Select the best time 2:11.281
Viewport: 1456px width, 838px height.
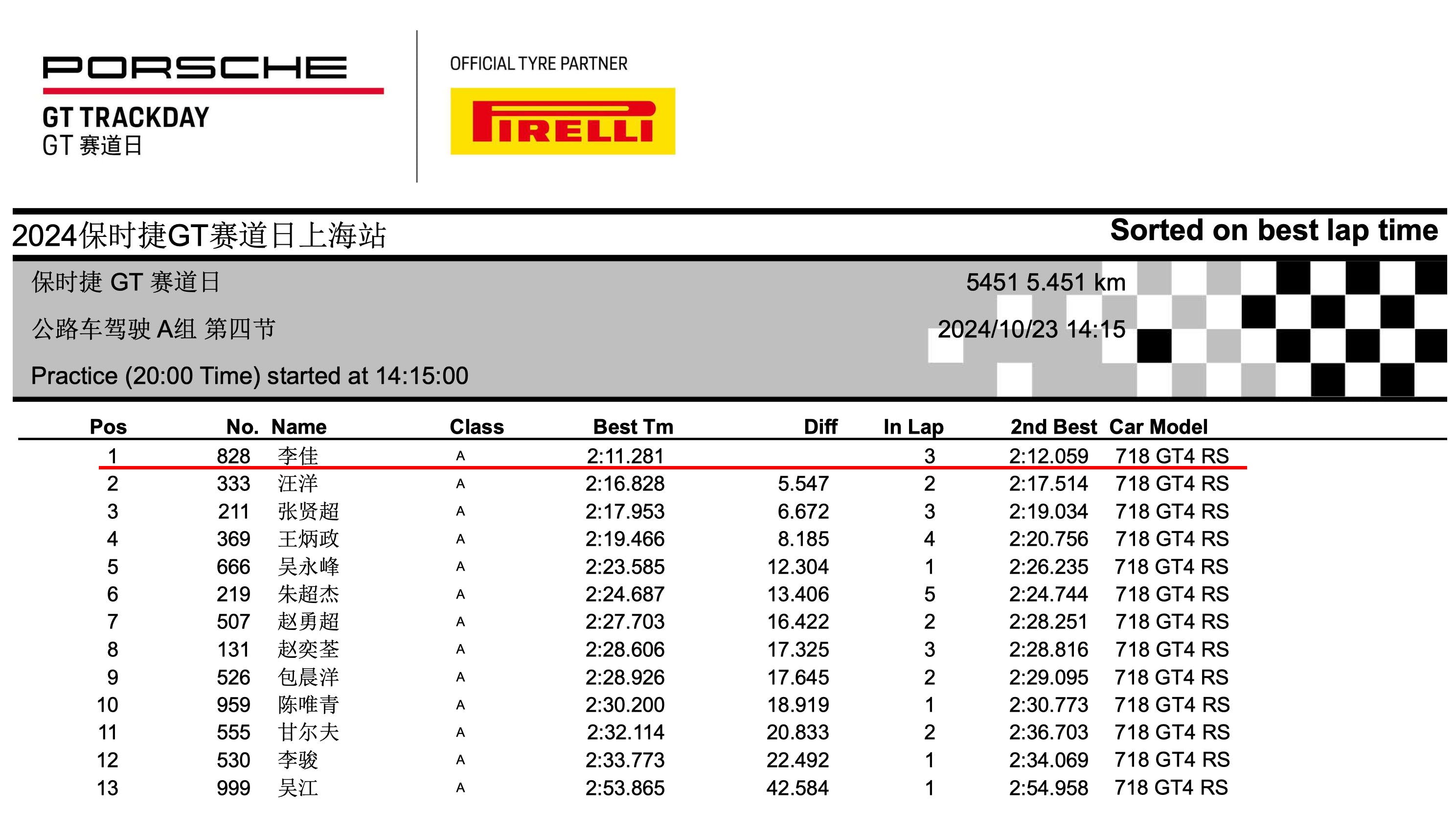625,456
